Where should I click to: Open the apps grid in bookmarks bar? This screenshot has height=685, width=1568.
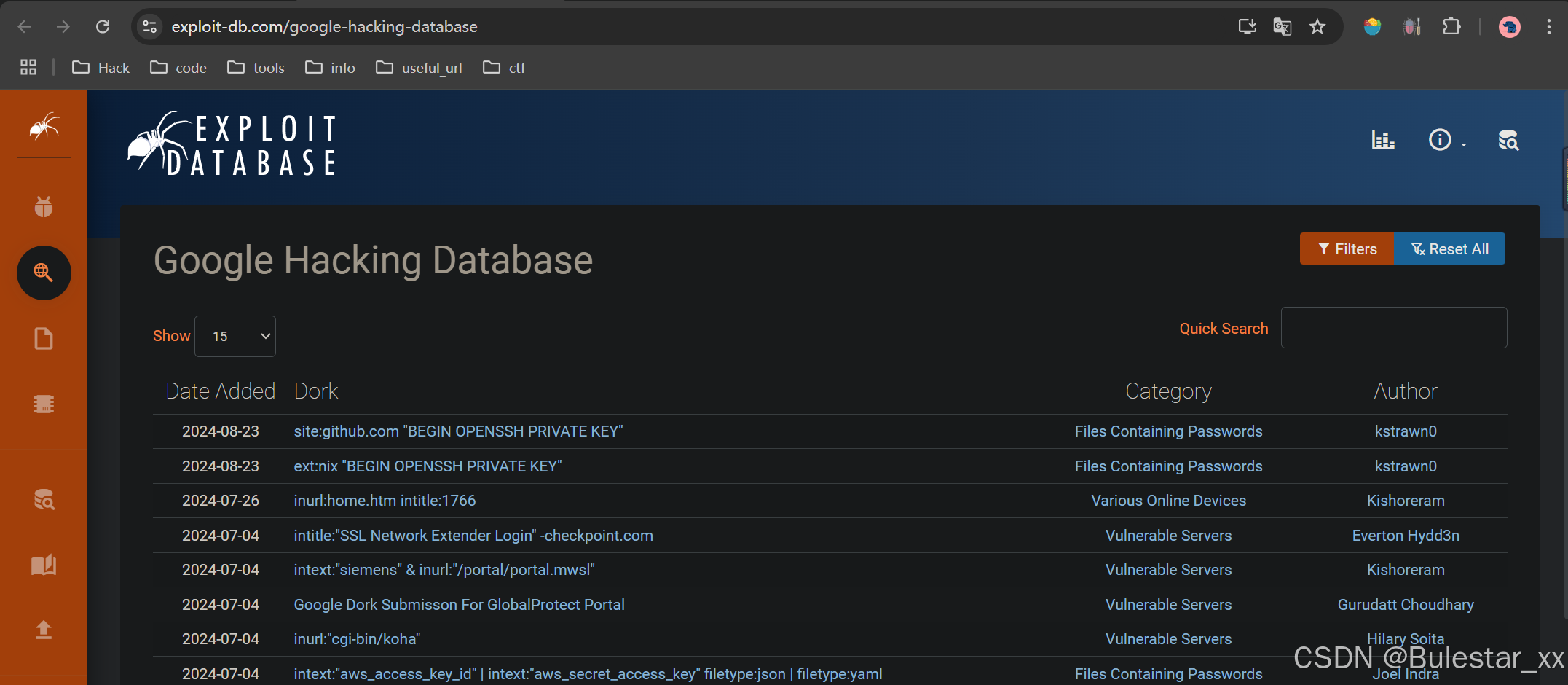28,68
